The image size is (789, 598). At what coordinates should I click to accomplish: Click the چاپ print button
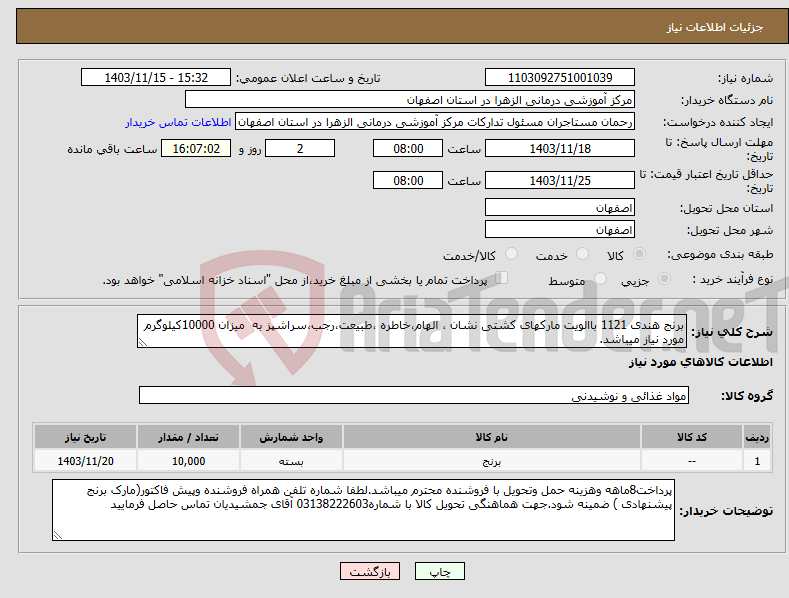click(x=439, y=571)
